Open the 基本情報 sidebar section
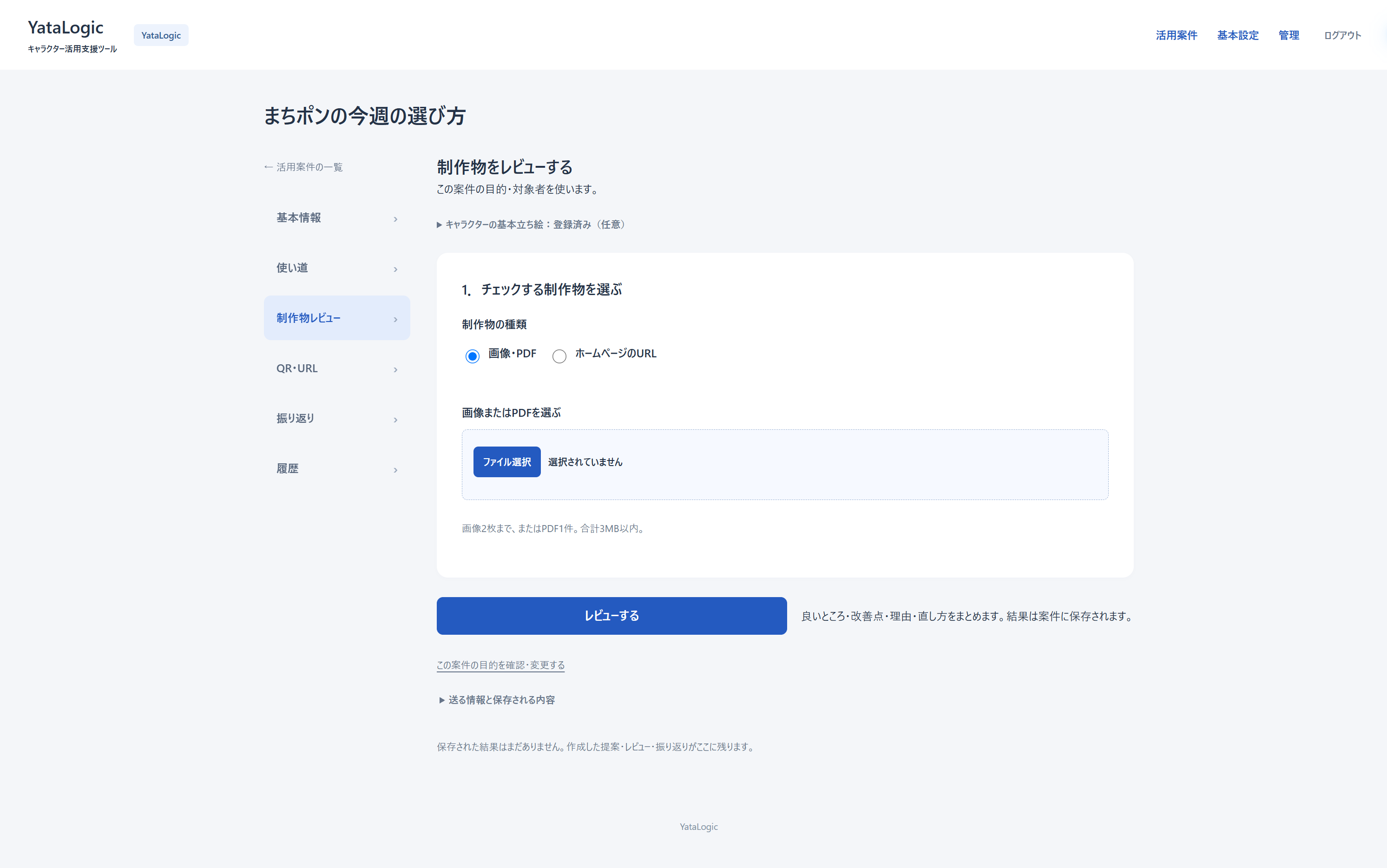 (x=337, y=217)
